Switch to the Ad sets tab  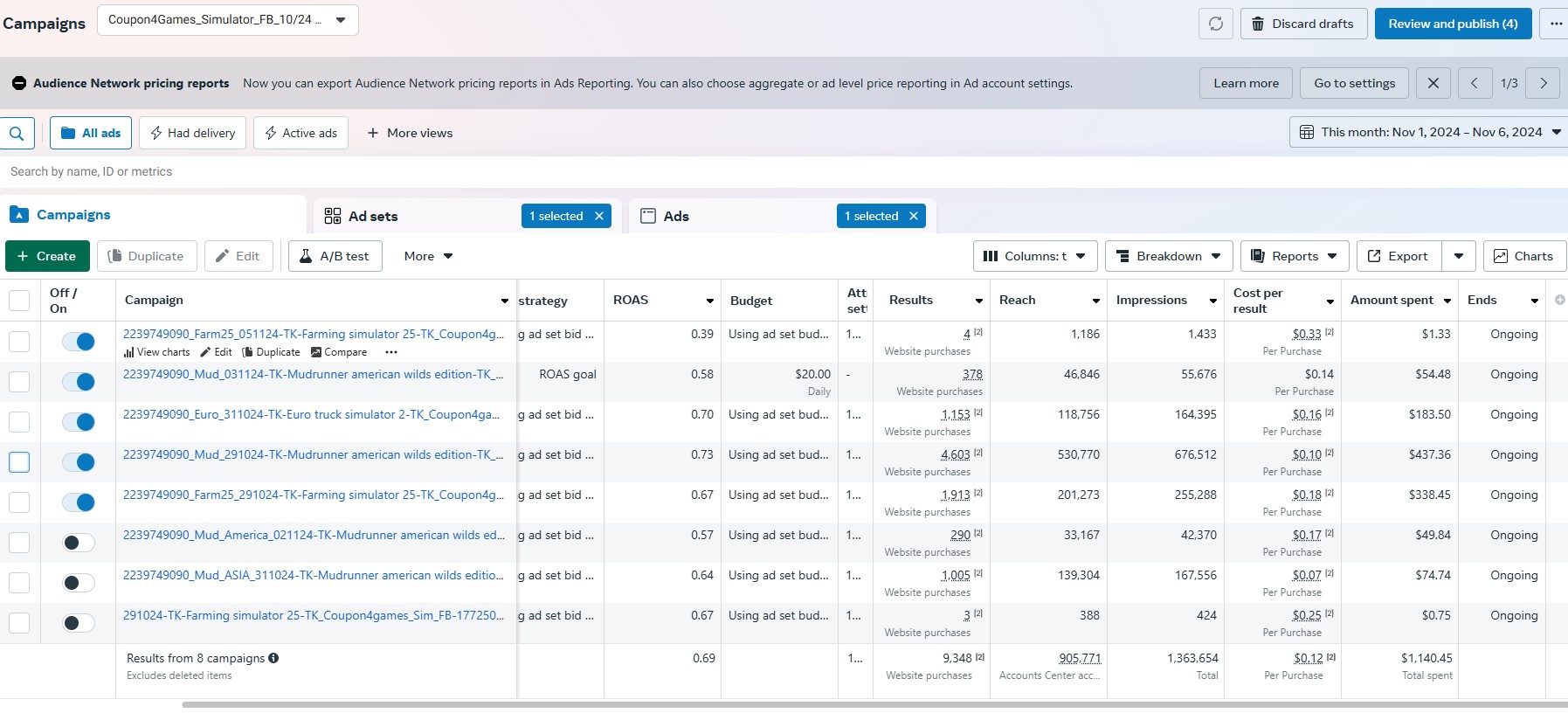373,216
